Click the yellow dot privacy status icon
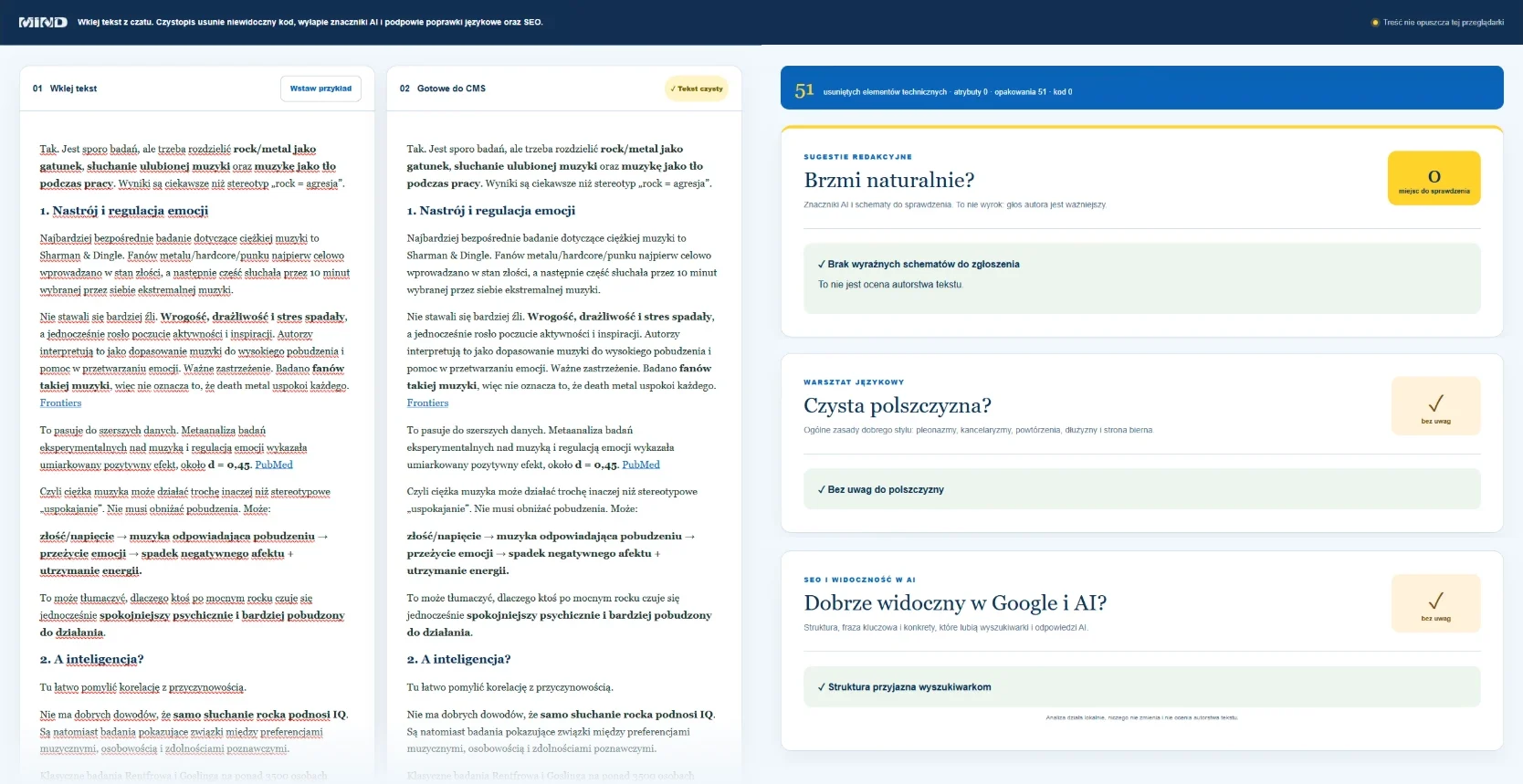Viewport: 1523px width, 784px height. click(x=1375, y=23)
